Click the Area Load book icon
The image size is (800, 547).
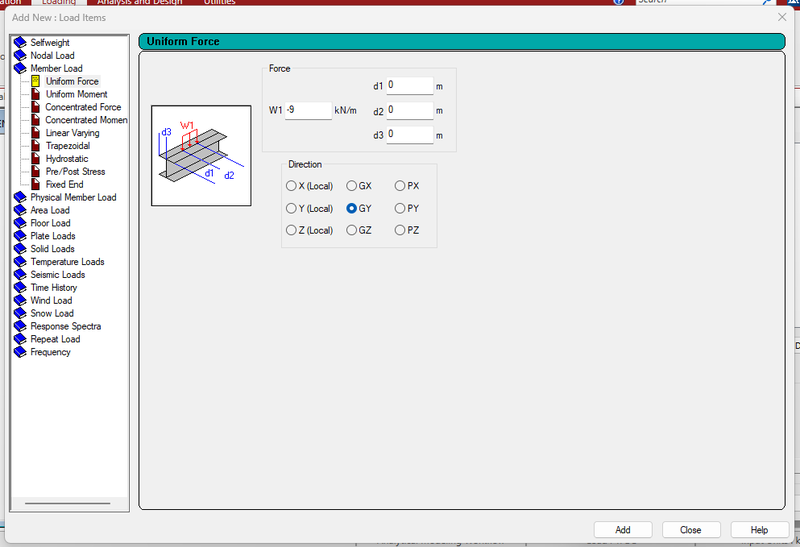20,210
